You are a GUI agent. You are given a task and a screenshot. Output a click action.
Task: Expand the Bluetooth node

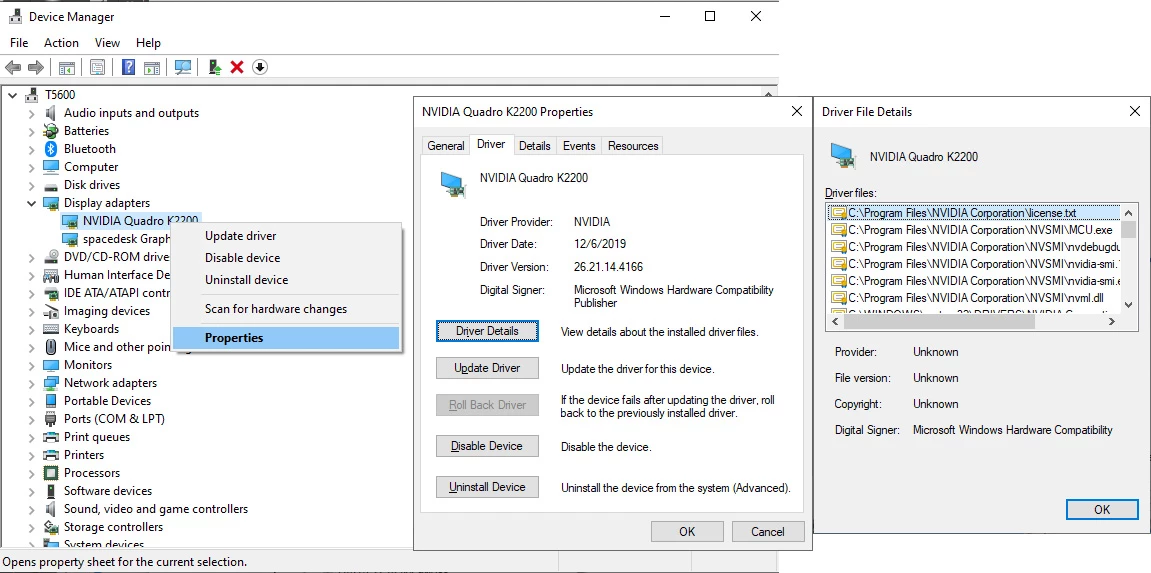(32, 149)
